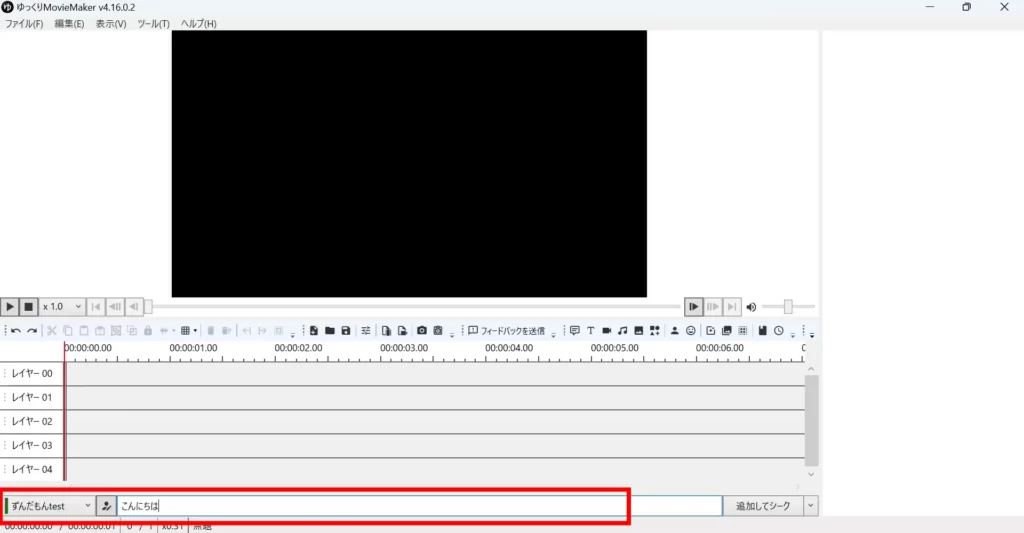
Task: Click the preview seek bar handle
Action: point(148,306)
